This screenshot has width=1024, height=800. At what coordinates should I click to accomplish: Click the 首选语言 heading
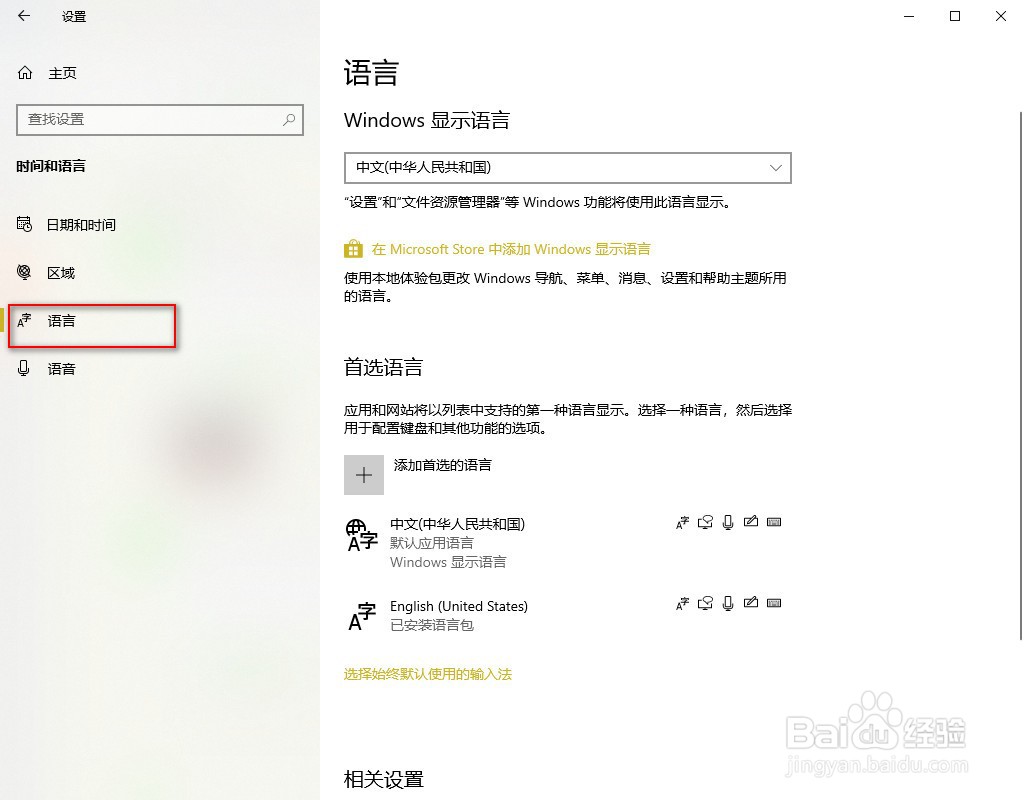click(x=383, y=367)
